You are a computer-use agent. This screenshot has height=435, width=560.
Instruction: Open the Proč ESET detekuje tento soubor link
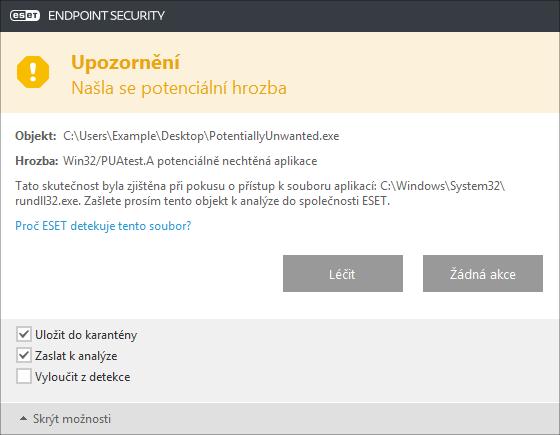103,226
